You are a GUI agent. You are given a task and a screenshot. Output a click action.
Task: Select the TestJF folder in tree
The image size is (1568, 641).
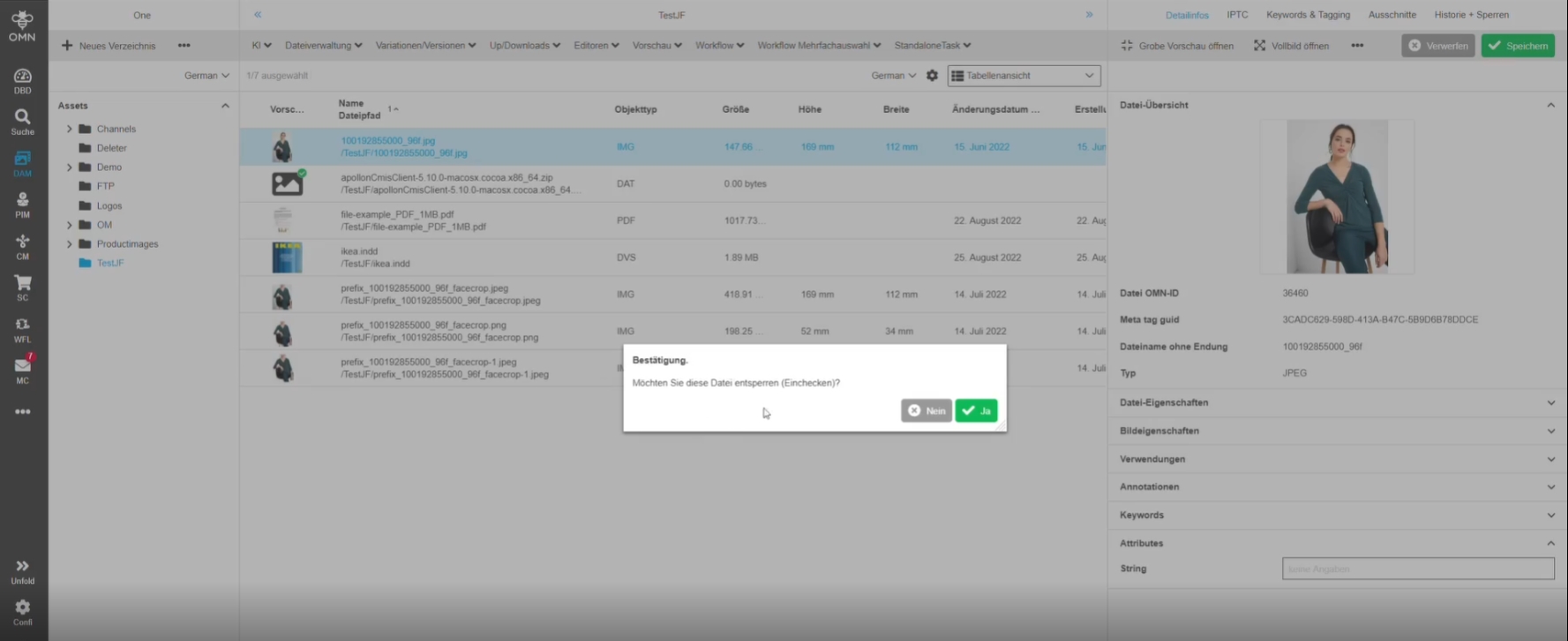click(x=110, y=263)
